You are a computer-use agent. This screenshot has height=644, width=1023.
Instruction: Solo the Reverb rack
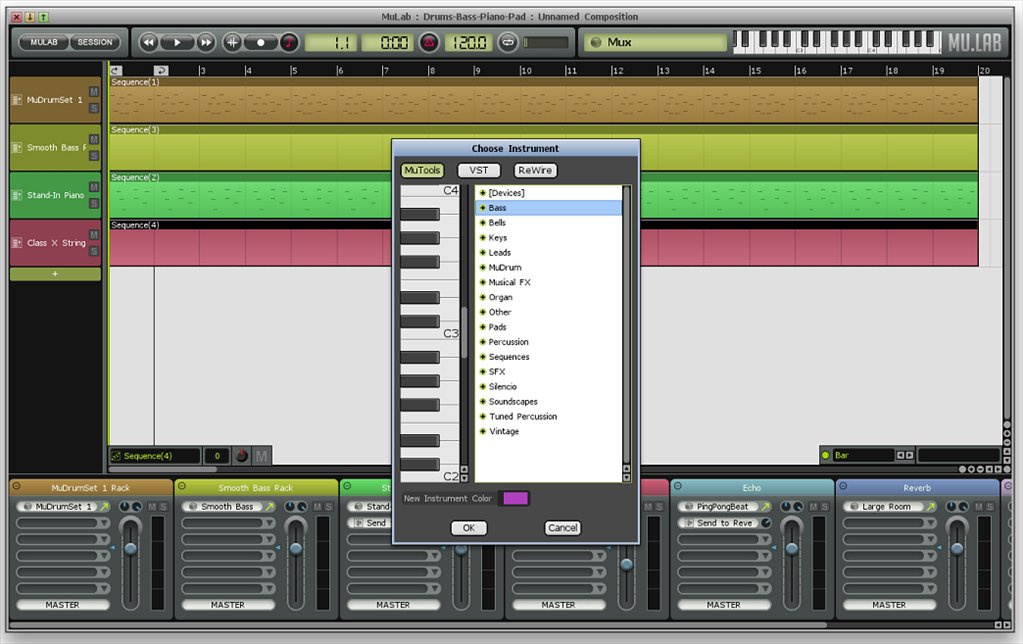click(990, 506)
